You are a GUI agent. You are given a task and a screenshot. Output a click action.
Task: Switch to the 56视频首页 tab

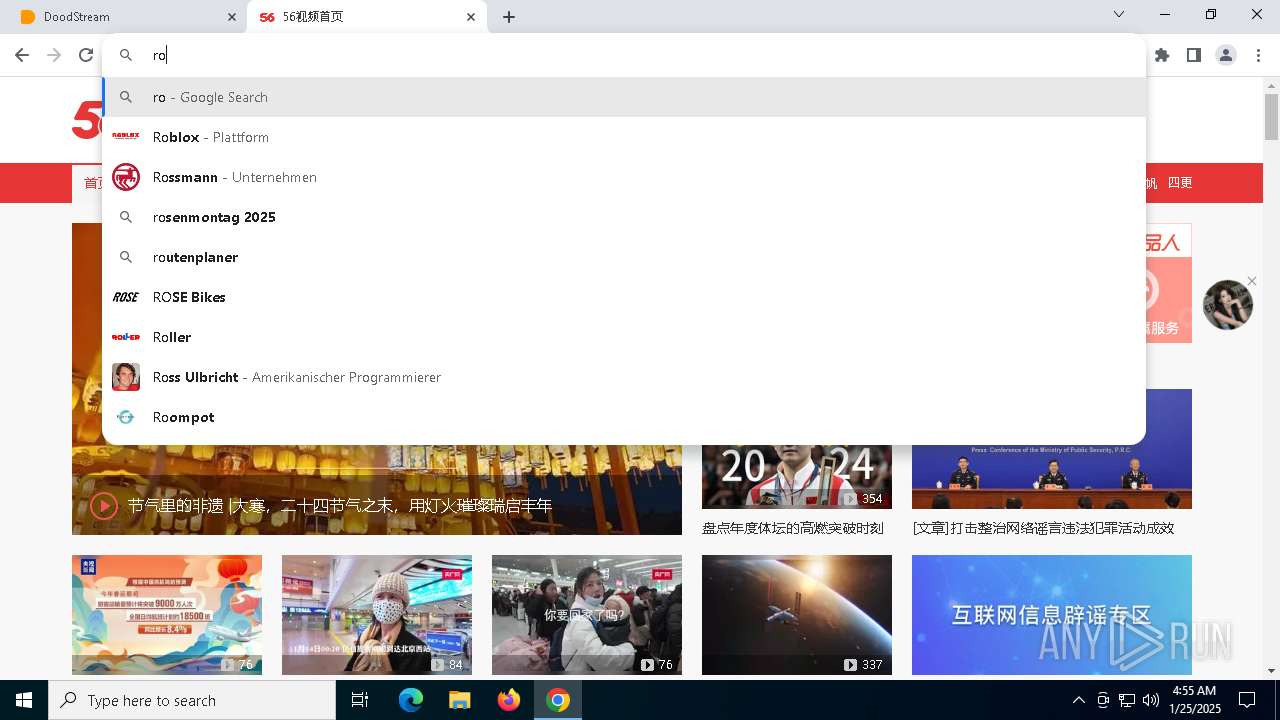pos(367,17)
